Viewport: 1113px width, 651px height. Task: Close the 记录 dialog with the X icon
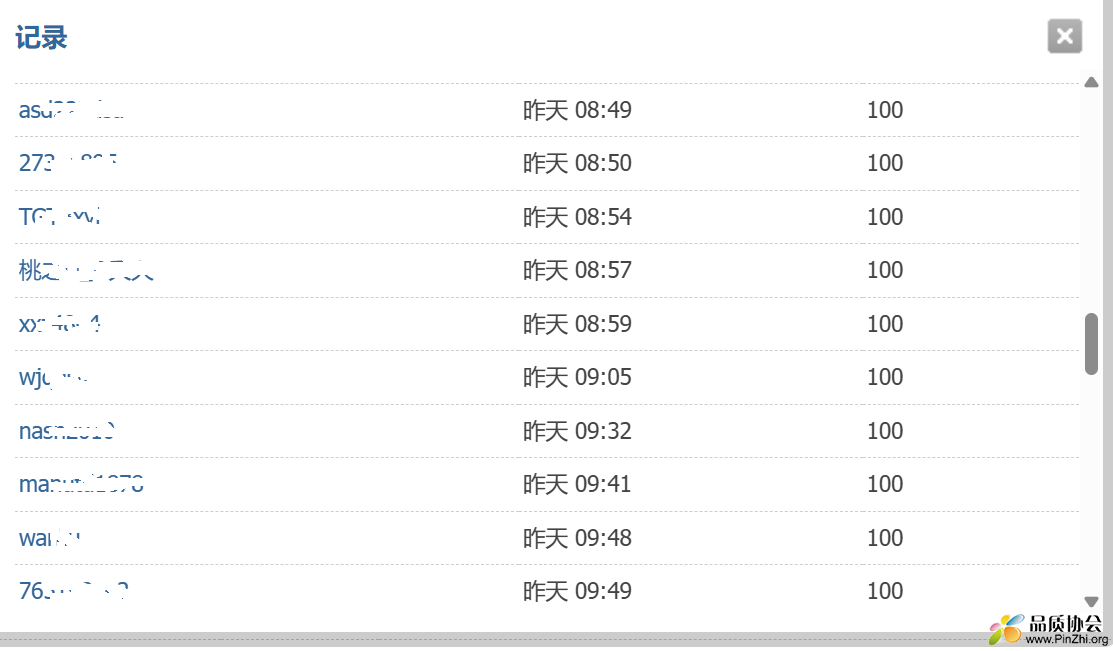1065,37
